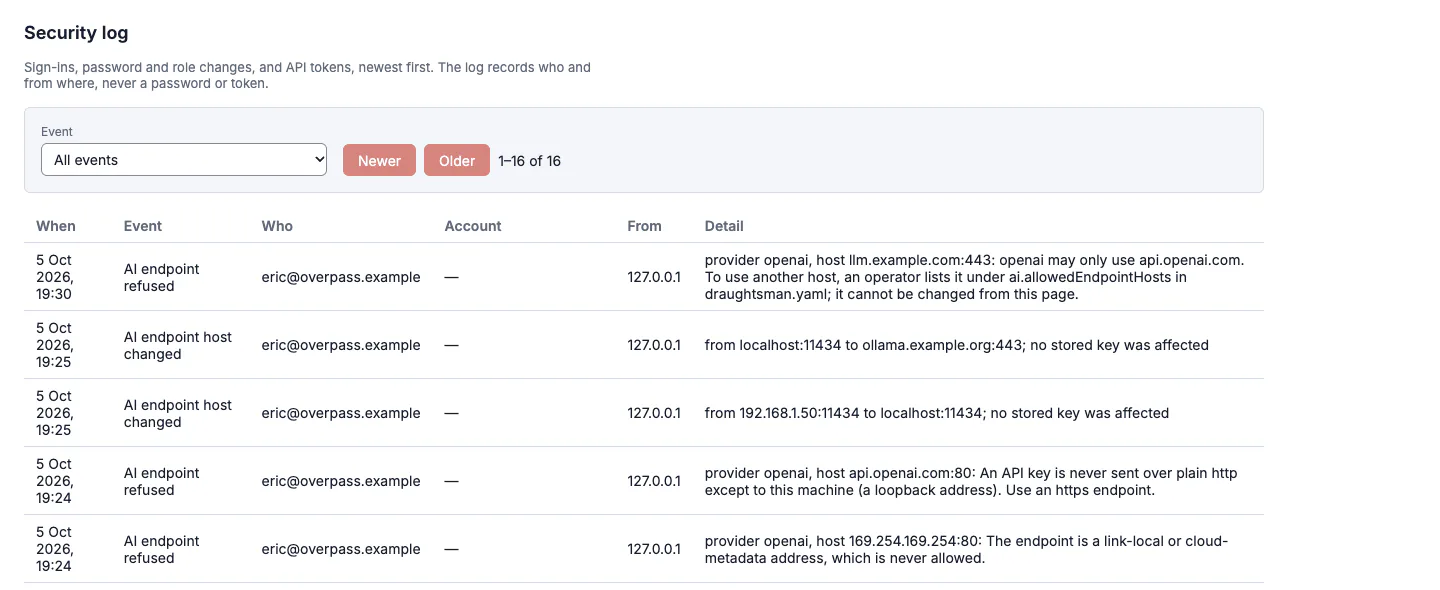This screenshot has width=1440, height=590.
Task: Click the '5 Oct 2026, 19:30' timestamp
Action: (x=55, y=277)
